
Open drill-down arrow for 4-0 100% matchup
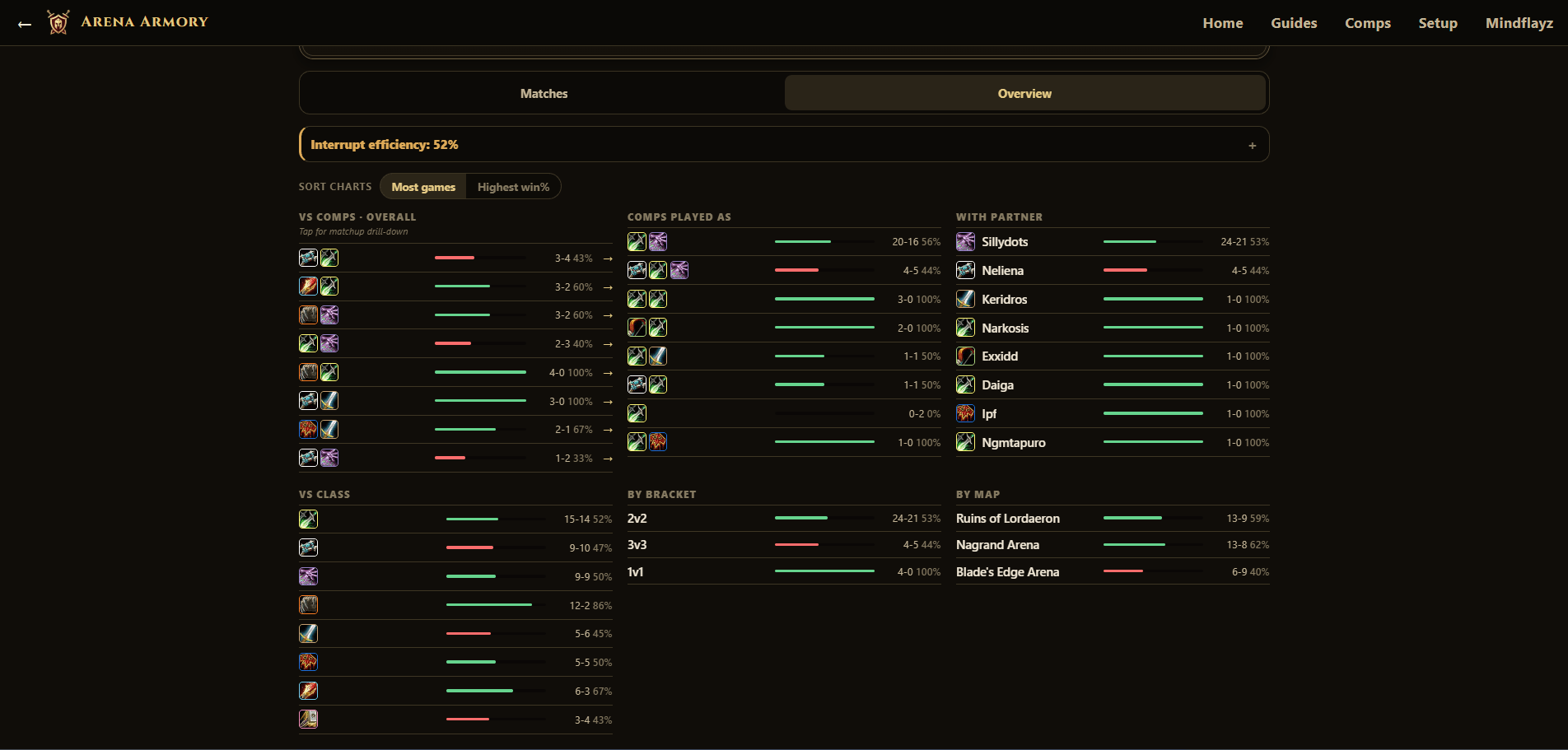pos(608,373)
